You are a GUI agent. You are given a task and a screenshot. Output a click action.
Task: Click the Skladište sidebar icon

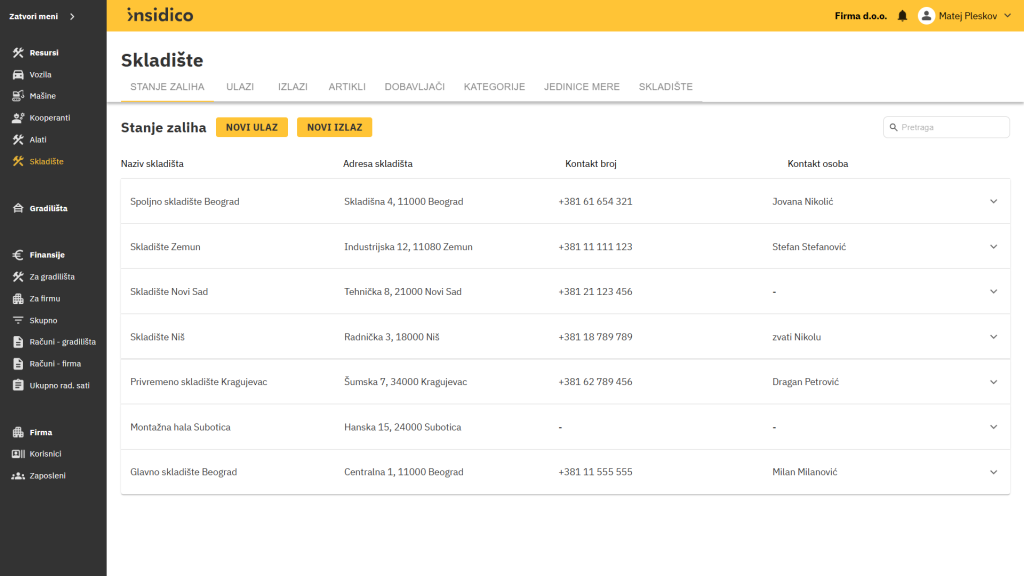pyautogui.click(x=18, y=161)
